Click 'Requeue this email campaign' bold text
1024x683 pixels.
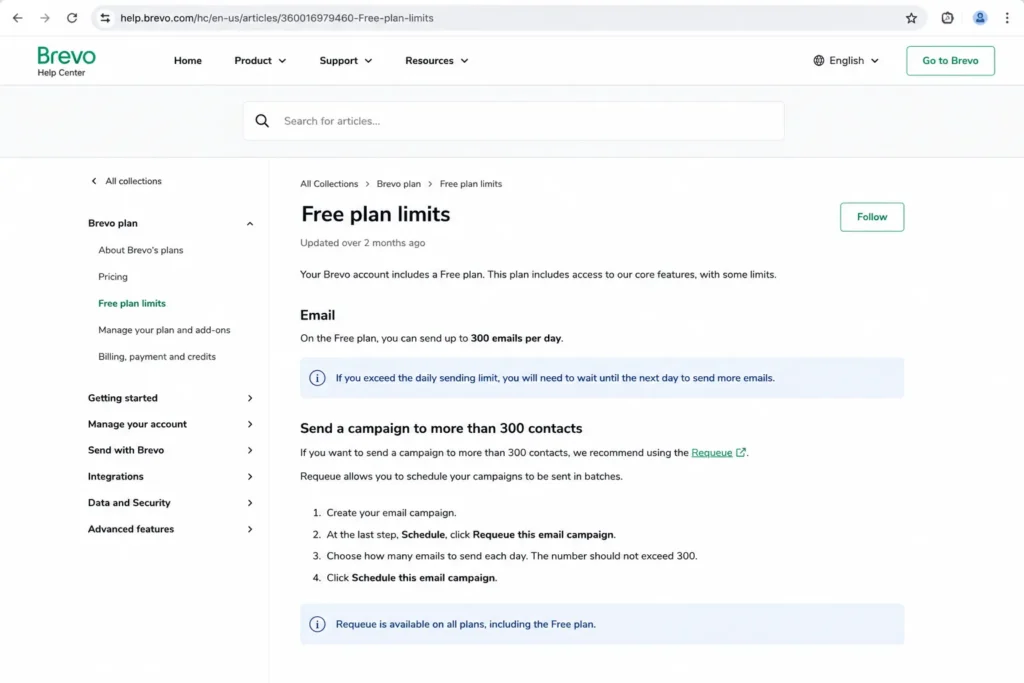click(x=543, y=535)
